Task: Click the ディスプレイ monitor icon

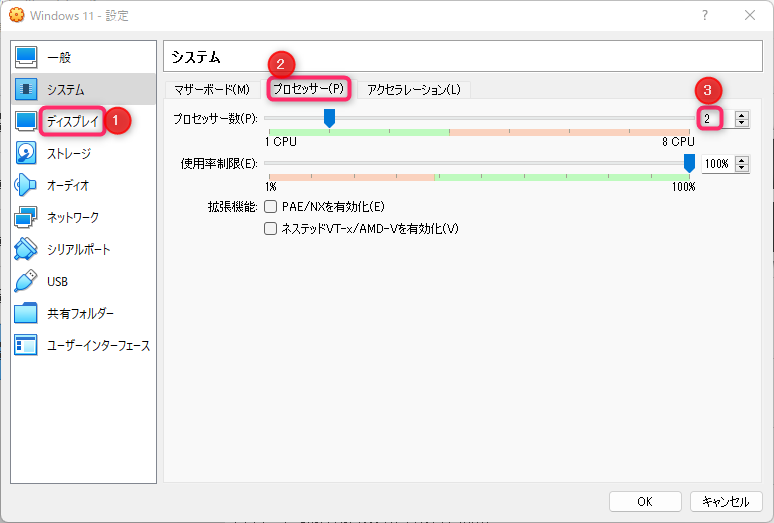Action: point(26,121)
